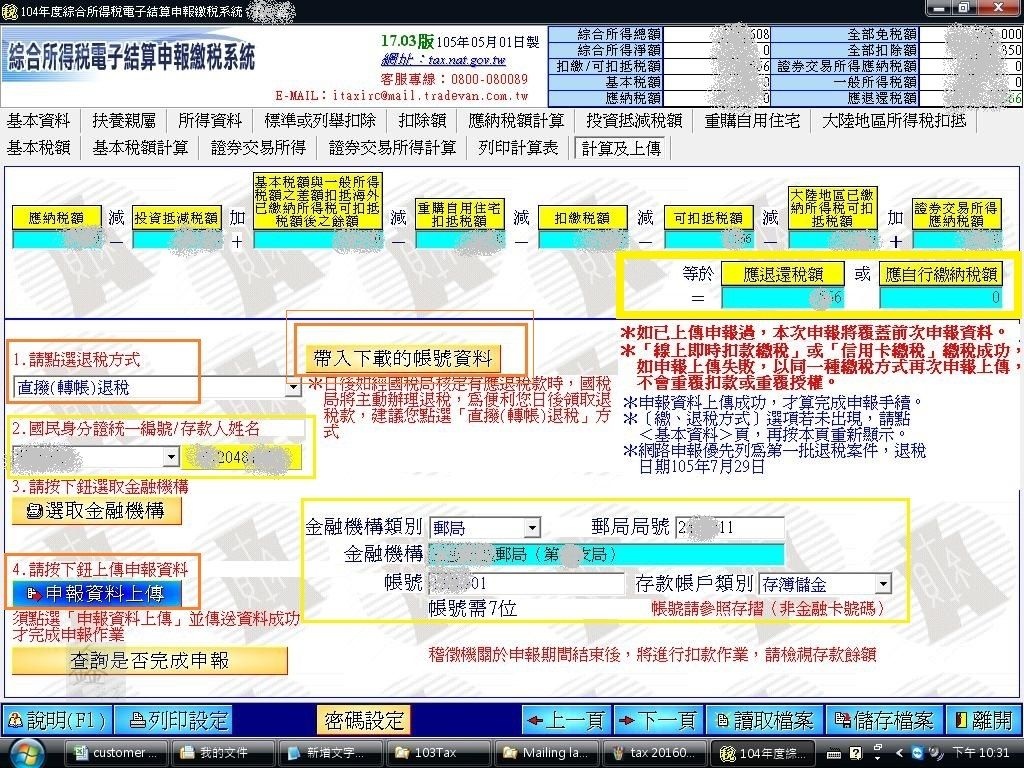
Task: Click the 存款人姓名 yellow field
Action: click(x=241, y=457)
